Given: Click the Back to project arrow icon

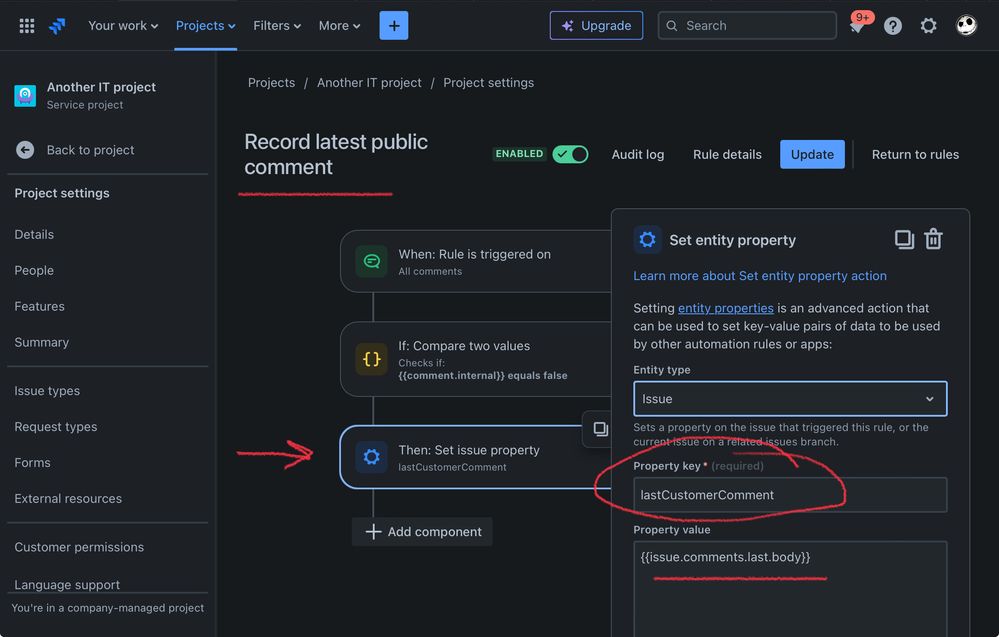Looking at the screenshot, I should (x=25, y=150).
